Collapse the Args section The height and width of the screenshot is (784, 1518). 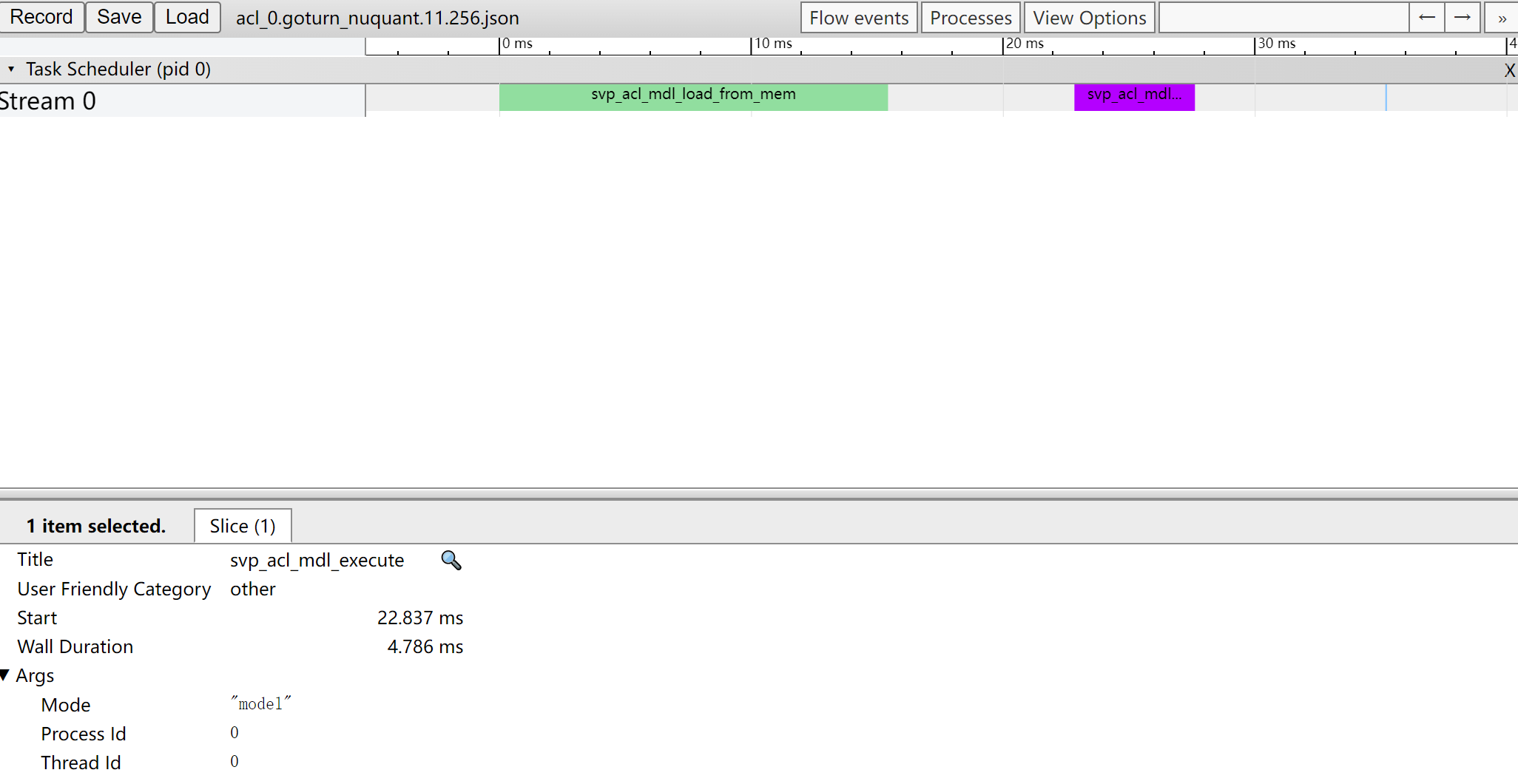[6, 675]
